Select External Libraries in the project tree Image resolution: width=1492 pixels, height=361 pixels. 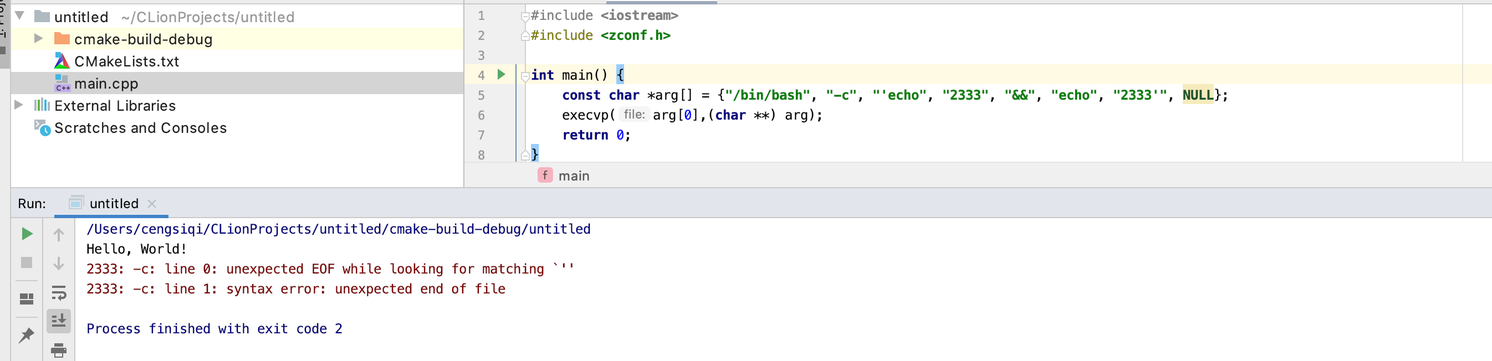(x=115, y=105)
